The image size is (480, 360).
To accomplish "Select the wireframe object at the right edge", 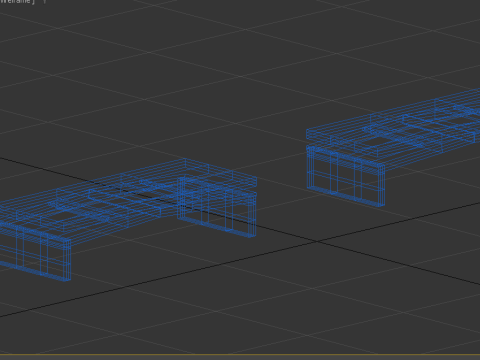I will (393, 148).
